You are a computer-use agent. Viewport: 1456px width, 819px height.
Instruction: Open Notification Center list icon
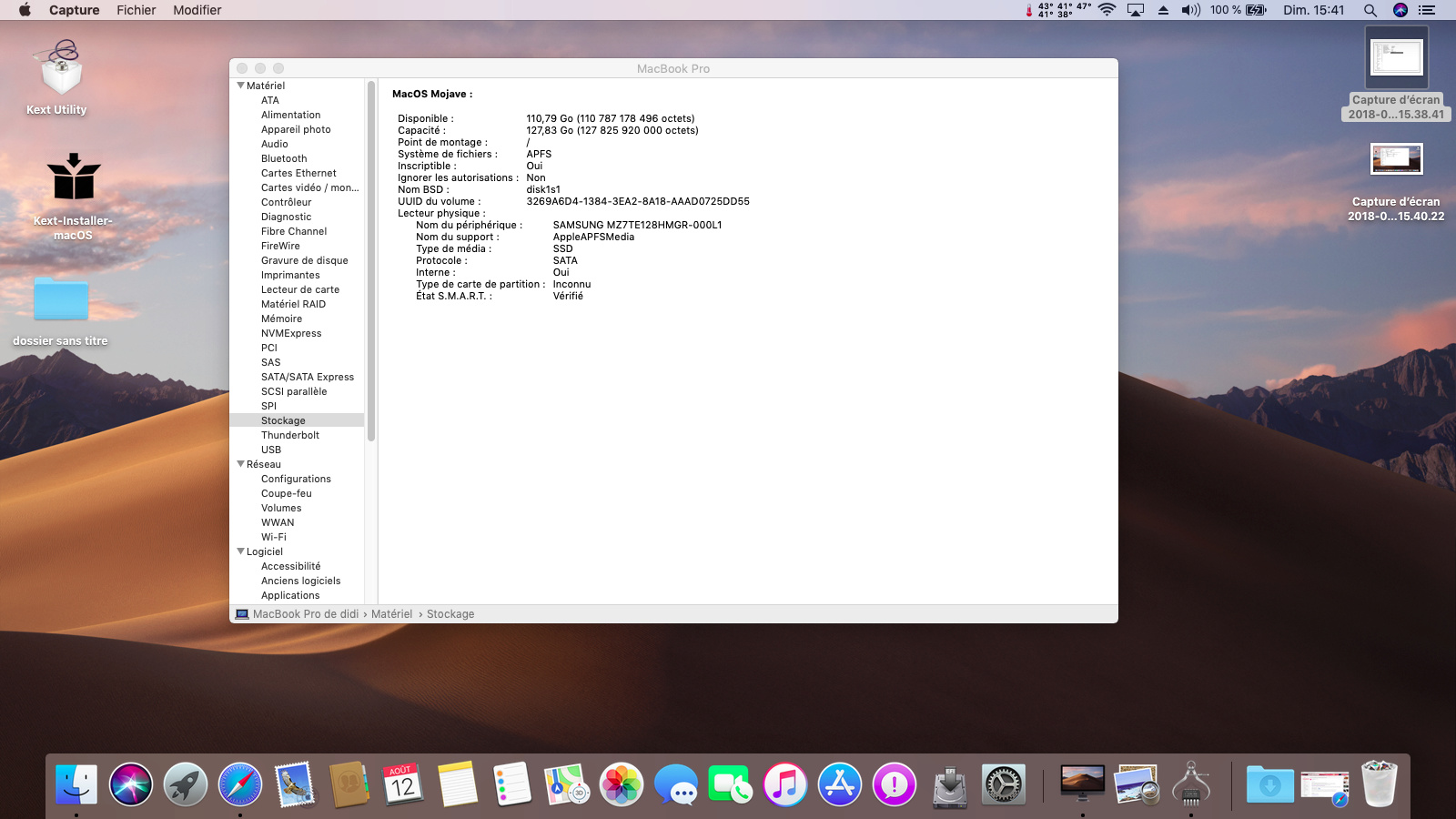click(x=1427, y=10)
